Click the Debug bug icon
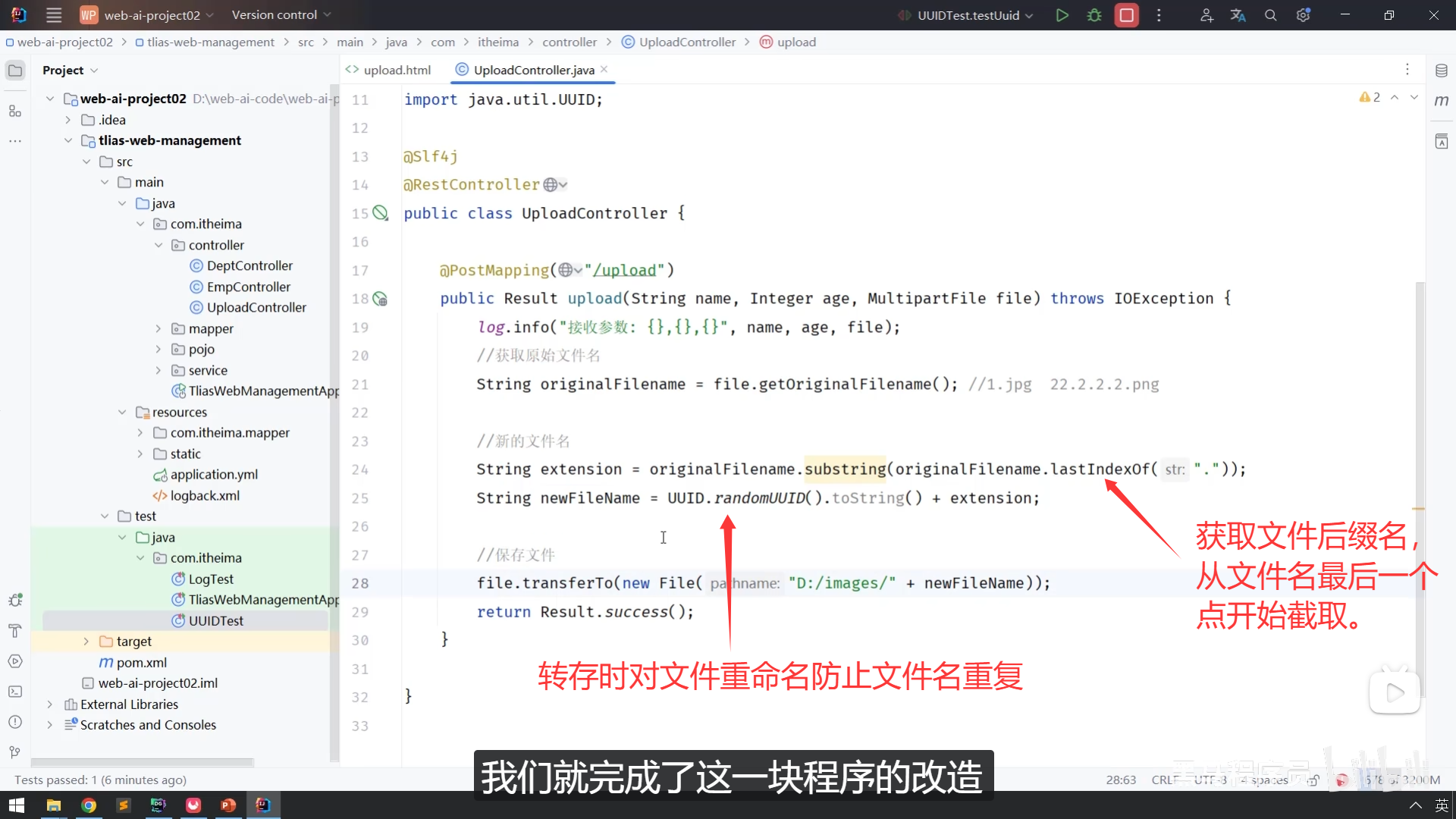The height and width of the screenshot is (819, 1456). click(1094, 15)
